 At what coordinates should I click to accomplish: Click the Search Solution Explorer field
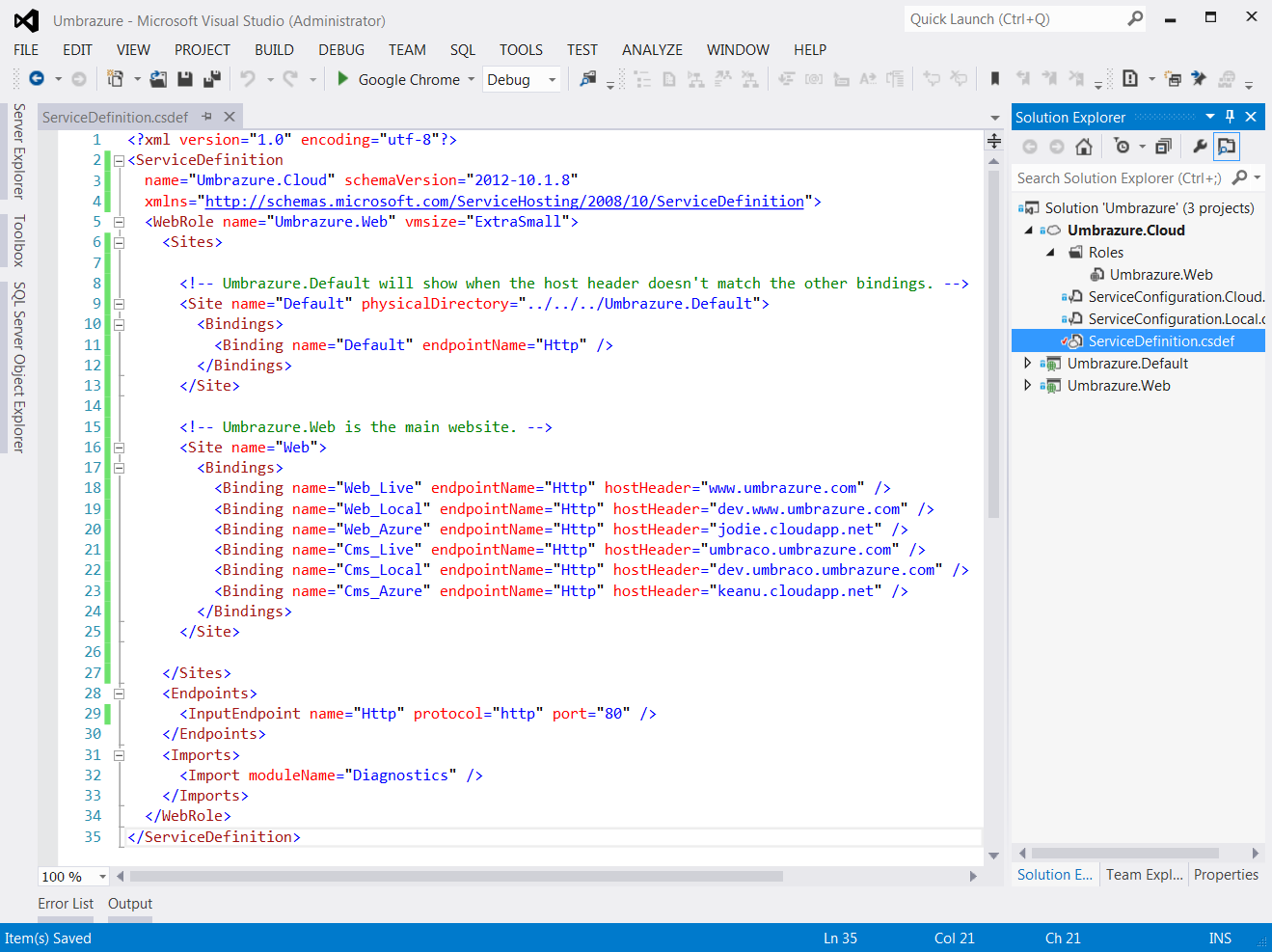point(1119,178)
